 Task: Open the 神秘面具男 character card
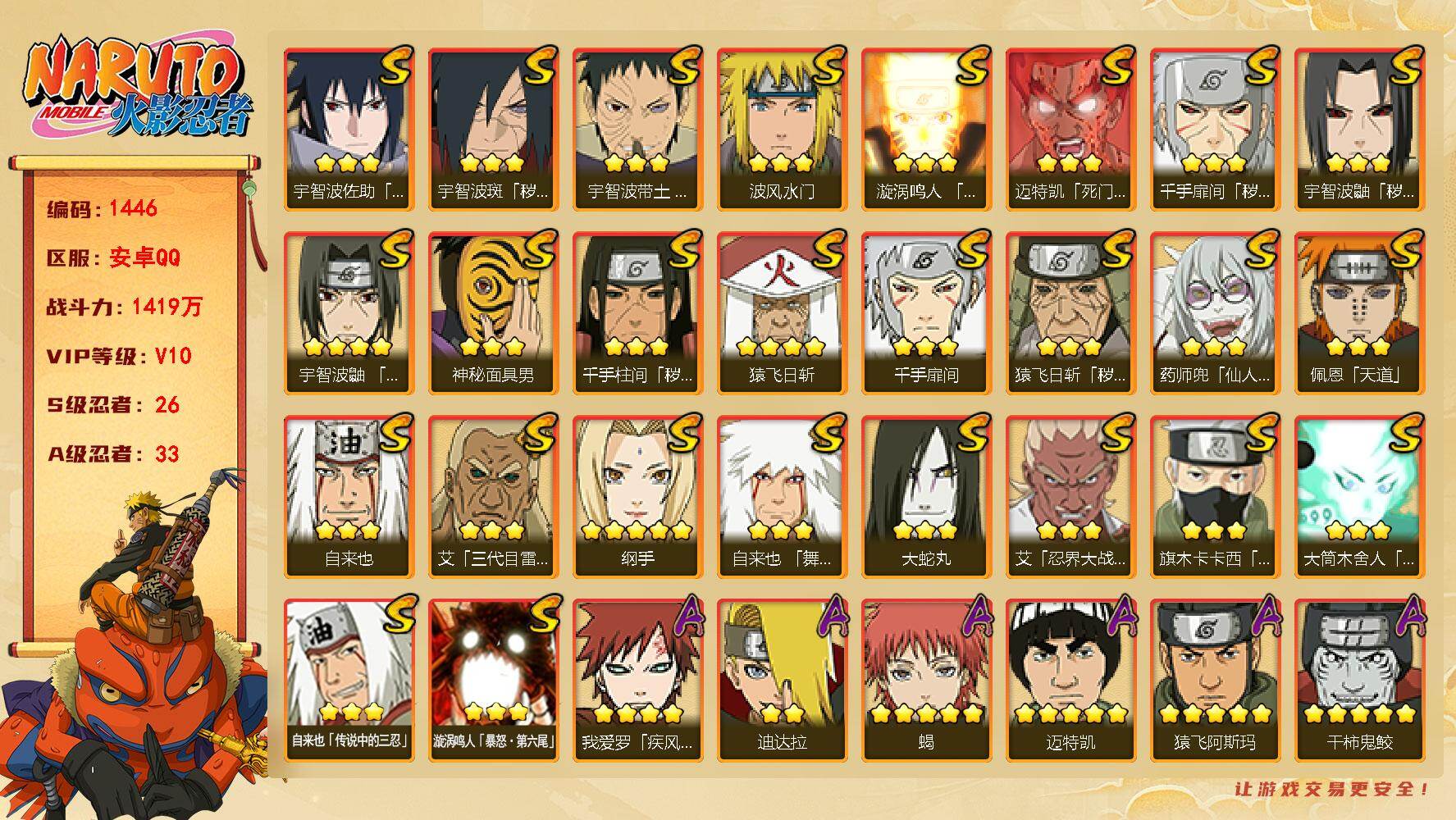click(x=493, y=313)
